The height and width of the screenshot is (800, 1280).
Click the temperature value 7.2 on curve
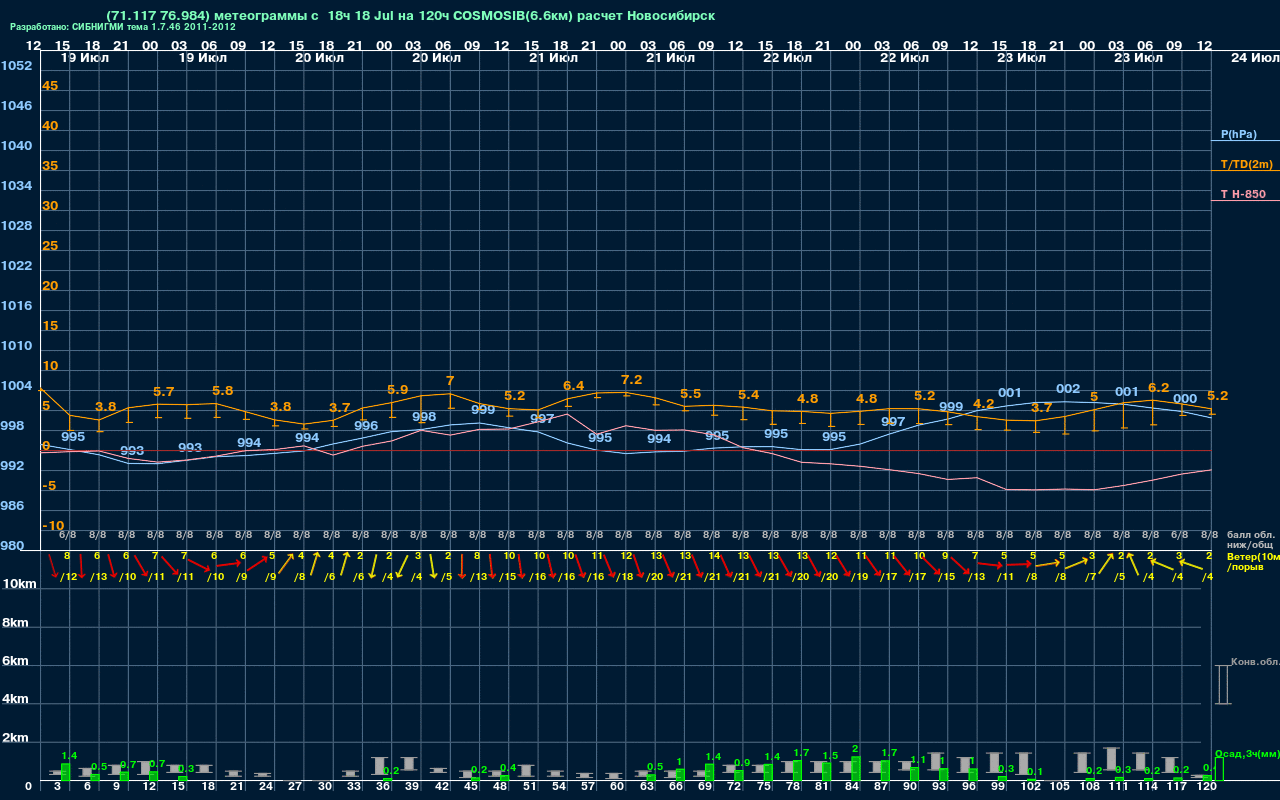click(x=631, y=380)
